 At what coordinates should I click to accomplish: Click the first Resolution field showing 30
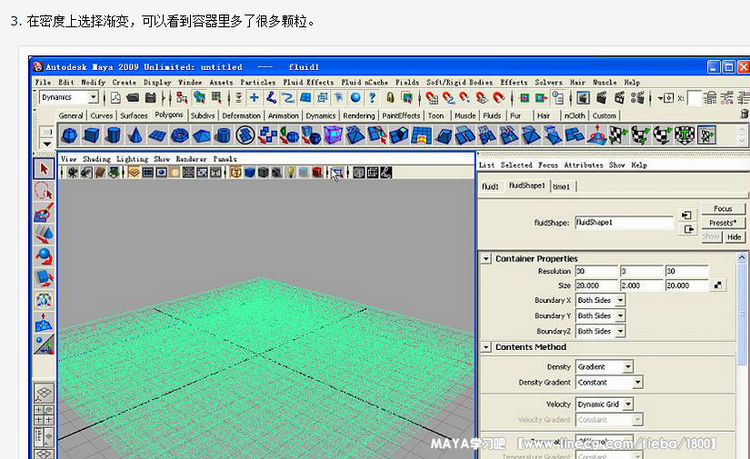point(596,271)
